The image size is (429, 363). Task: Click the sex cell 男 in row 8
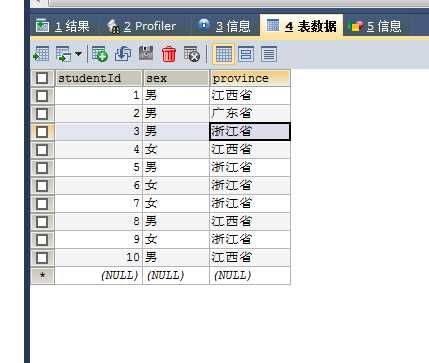click(x=176, y=222)
